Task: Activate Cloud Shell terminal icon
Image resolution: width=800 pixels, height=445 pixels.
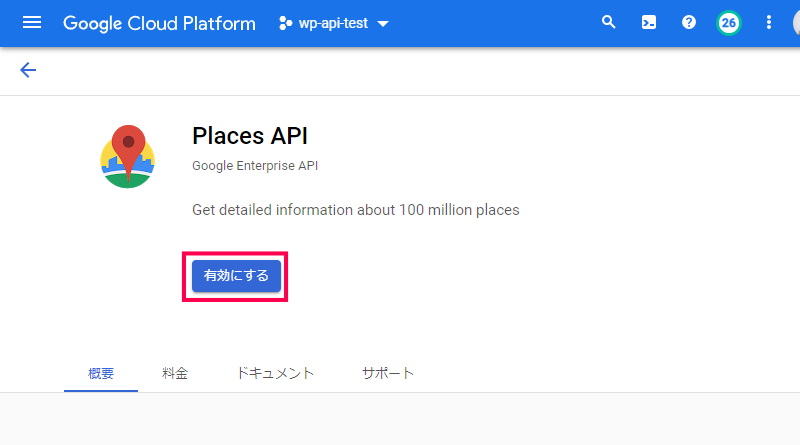Action: coord(648,22)
